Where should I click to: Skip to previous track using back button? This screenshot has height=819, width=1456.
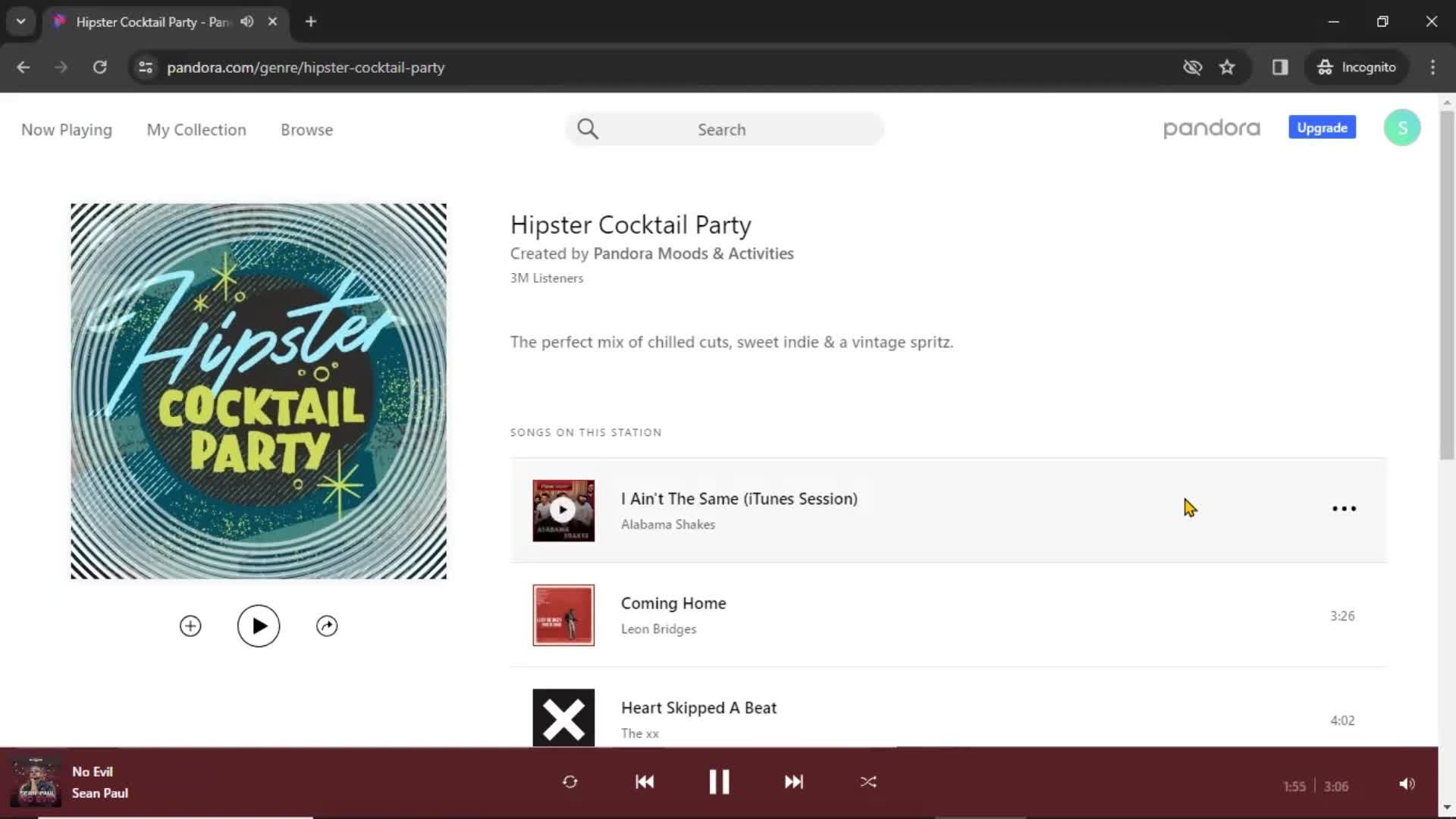[x=645, y=782]
